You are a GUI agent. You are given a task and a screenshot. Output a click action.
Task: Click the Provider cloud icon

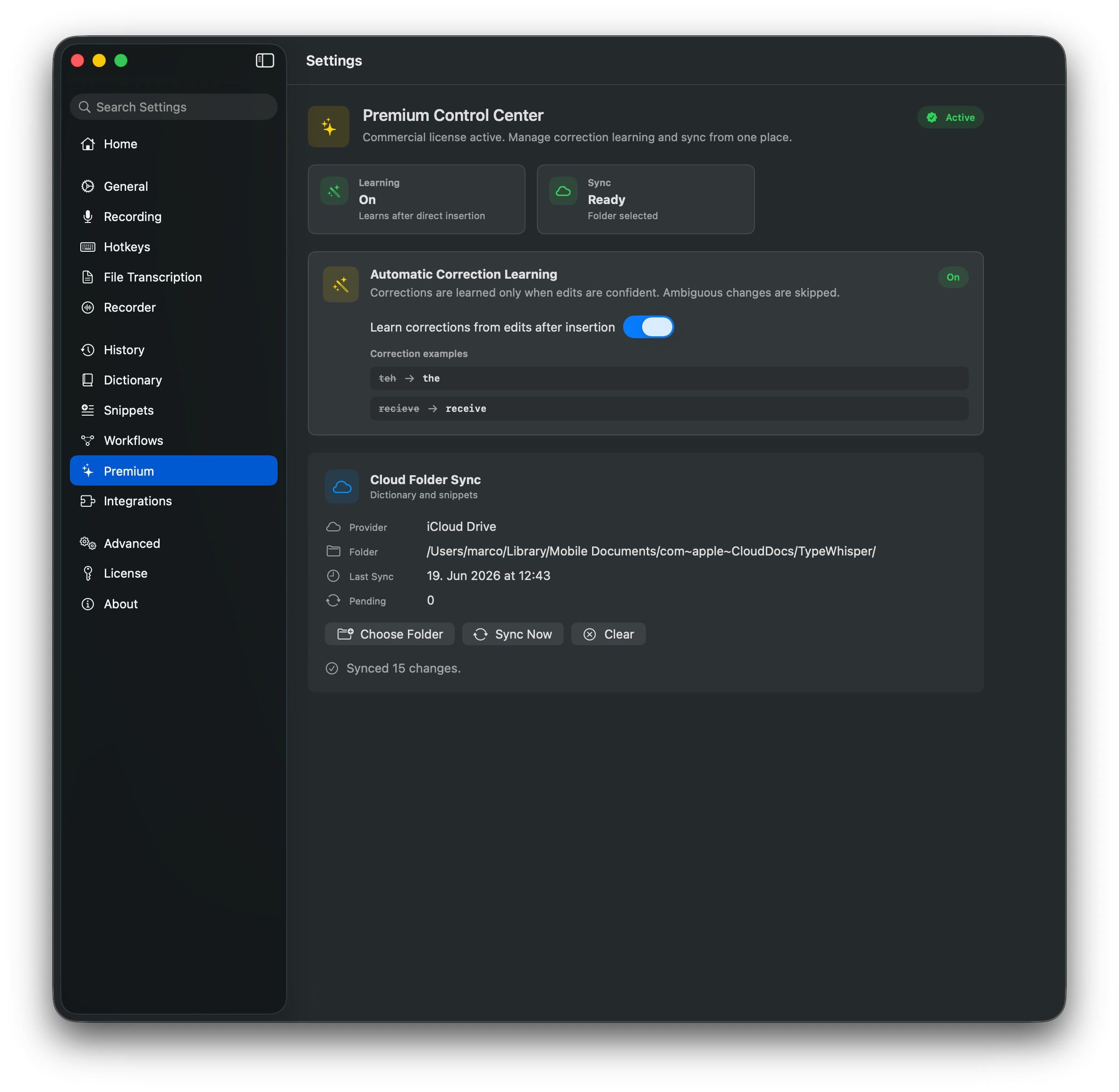click(333, 527)
